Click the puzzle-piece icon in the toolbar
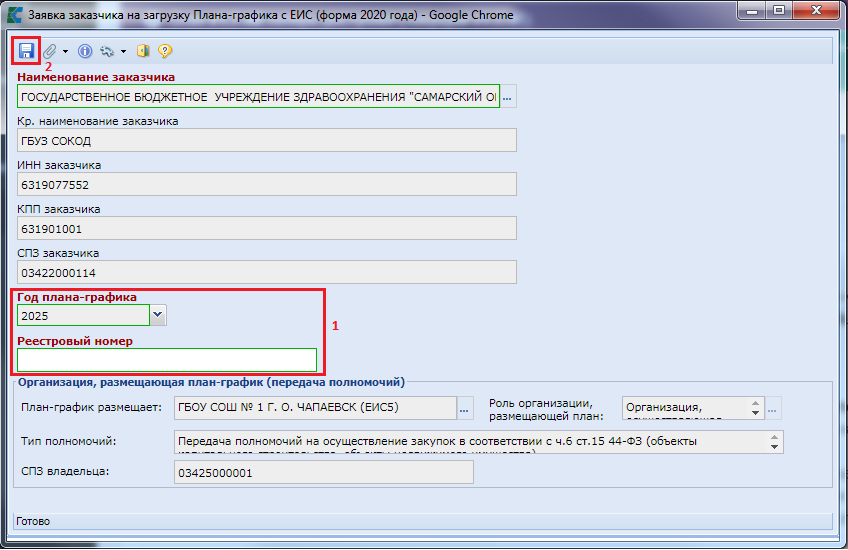The height and width of the screenshot is (550, 848). [x=107, y=50]
